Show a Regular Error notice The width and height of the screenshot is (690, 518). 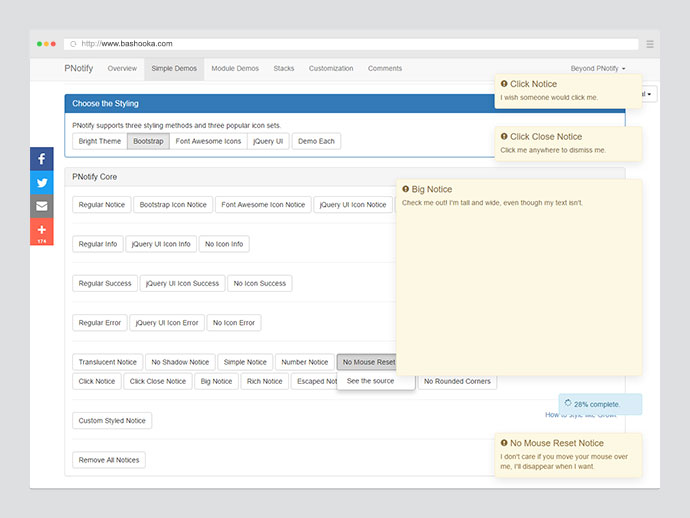coord(100,323)
